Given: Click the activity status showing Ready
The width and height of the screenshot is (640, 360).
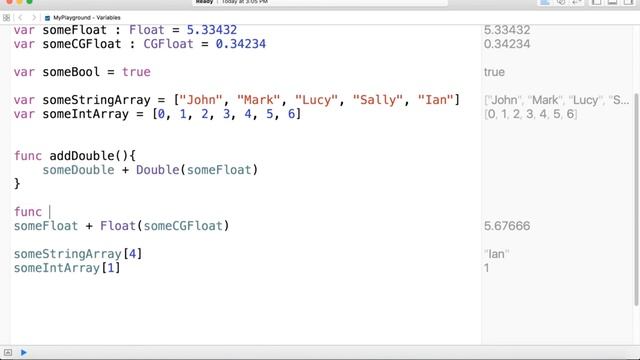Looking at the screenshot, I should (x=204, y=2).
